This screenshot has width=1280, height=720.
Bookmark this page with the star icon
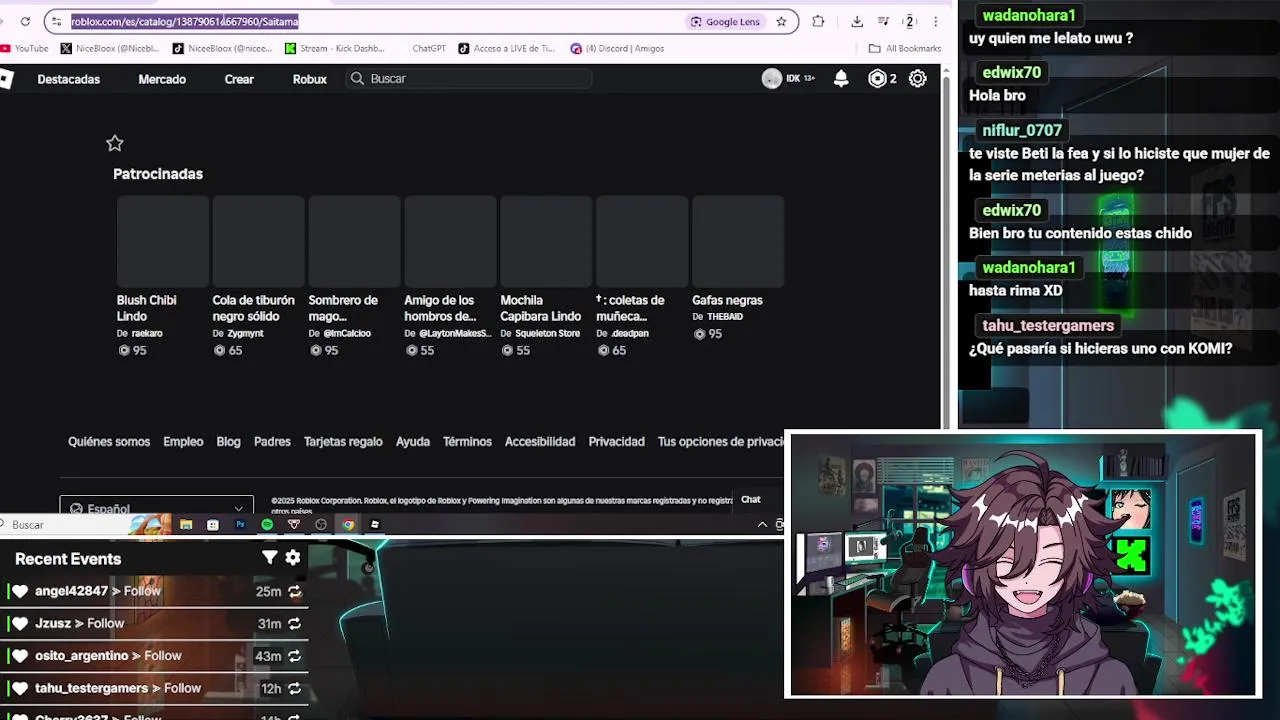tap(781, 21)
